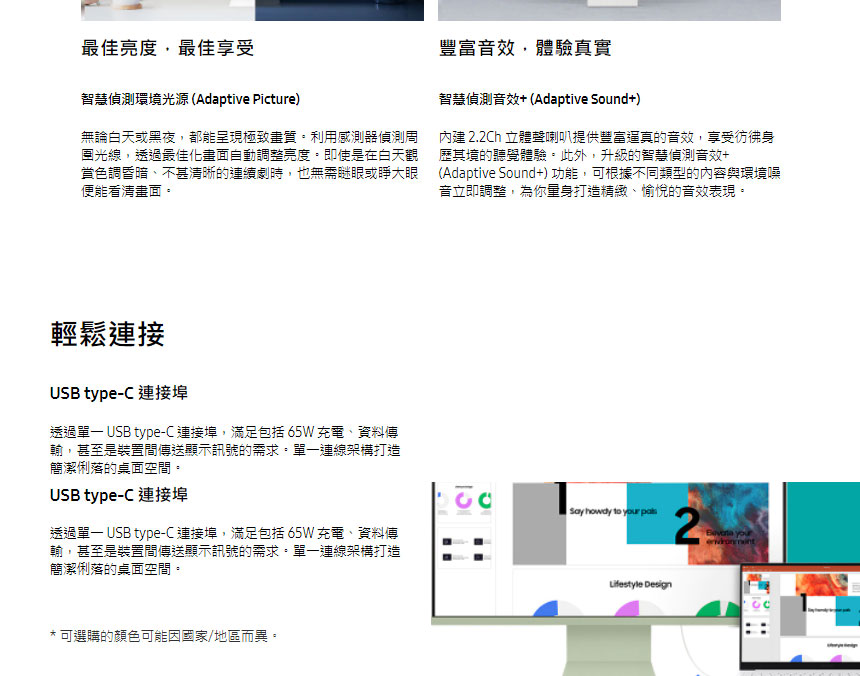Image resolution: width=860 pixels, height=676 pixels.
Task: Click the paragraph starting "內建 2.2Ch 立體聲喇叭"
Action: pos(609,164)
